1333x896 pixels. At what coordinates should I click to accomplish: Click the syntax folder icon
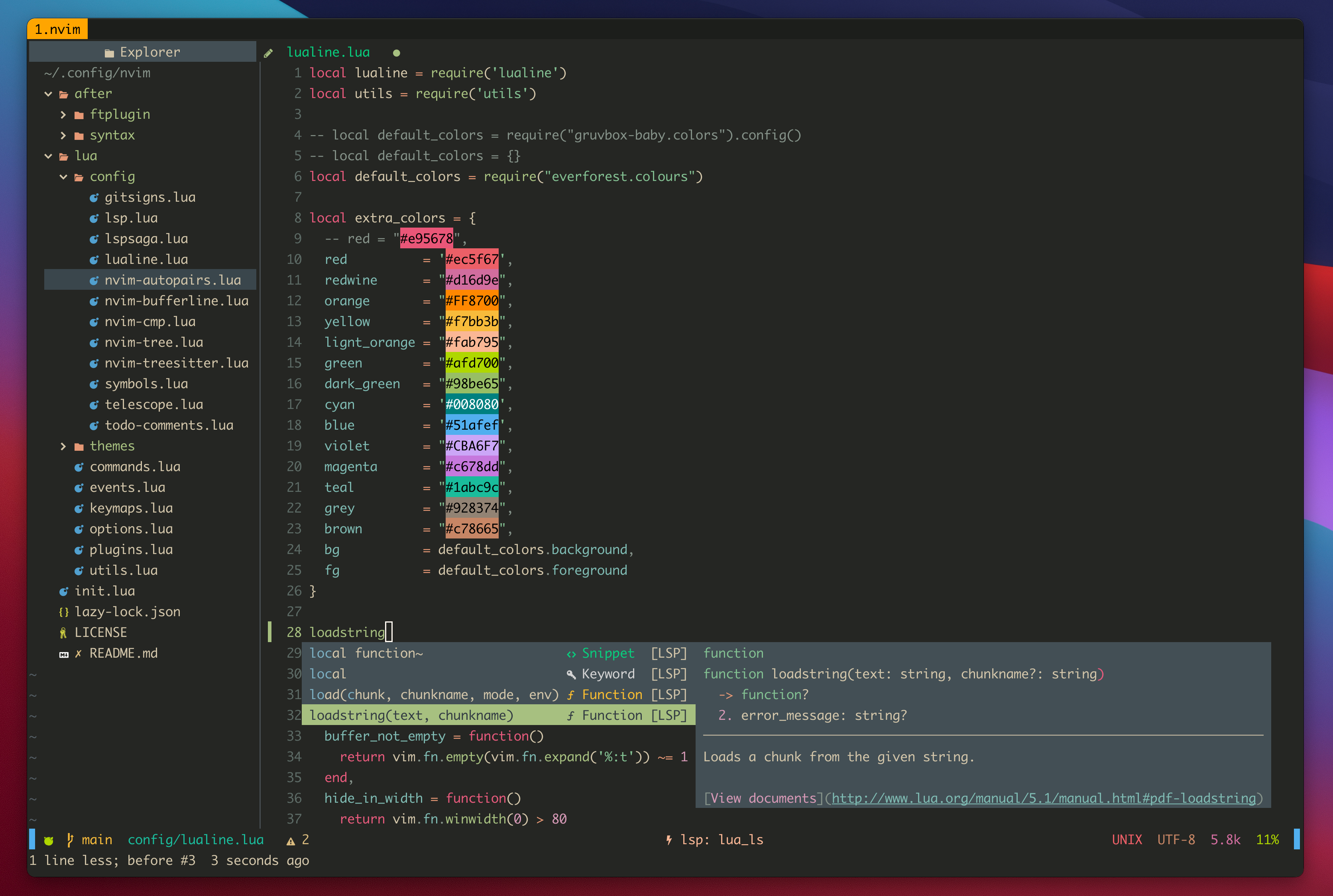pyautogui.click(x=79, y=136)
